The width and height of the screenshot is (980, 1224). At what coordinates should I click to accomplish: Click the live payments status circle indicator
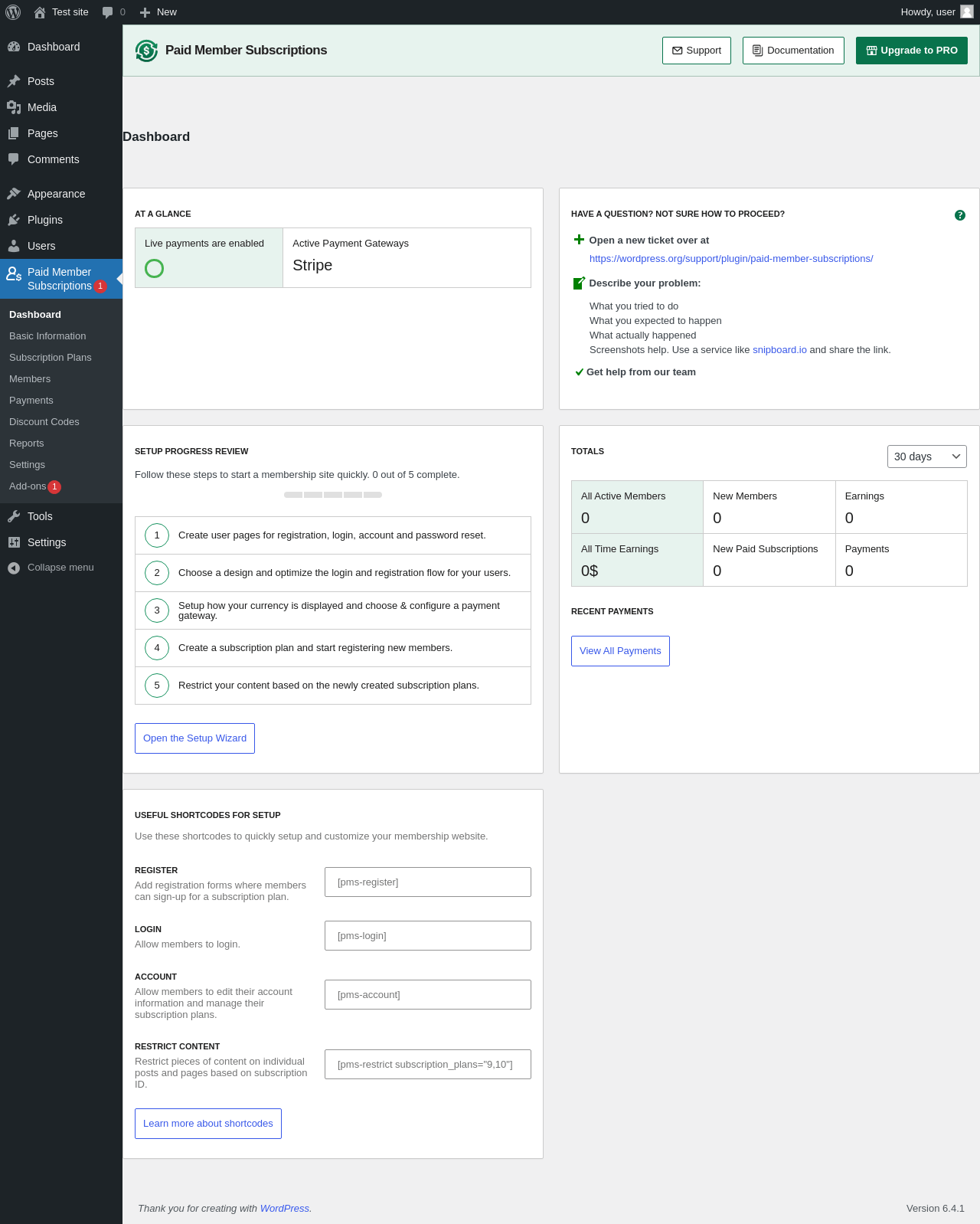click(154, 269)
